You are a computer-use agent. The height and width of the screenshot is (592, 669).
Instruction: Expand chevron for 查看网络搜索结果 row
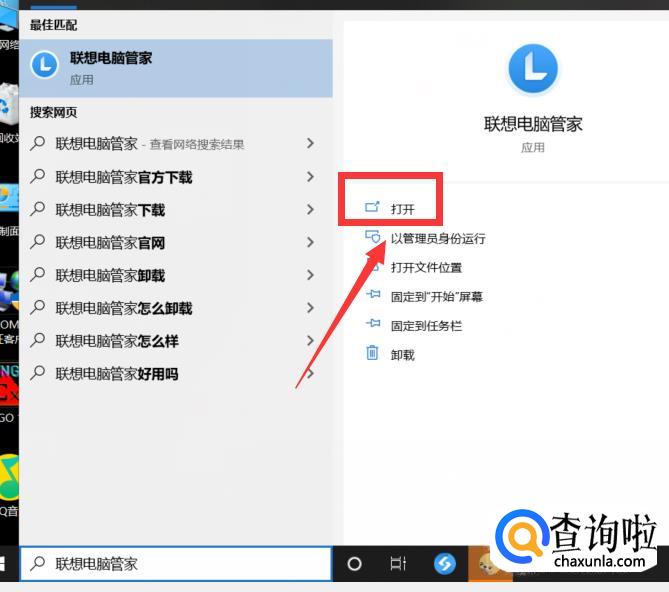point(310,143)
